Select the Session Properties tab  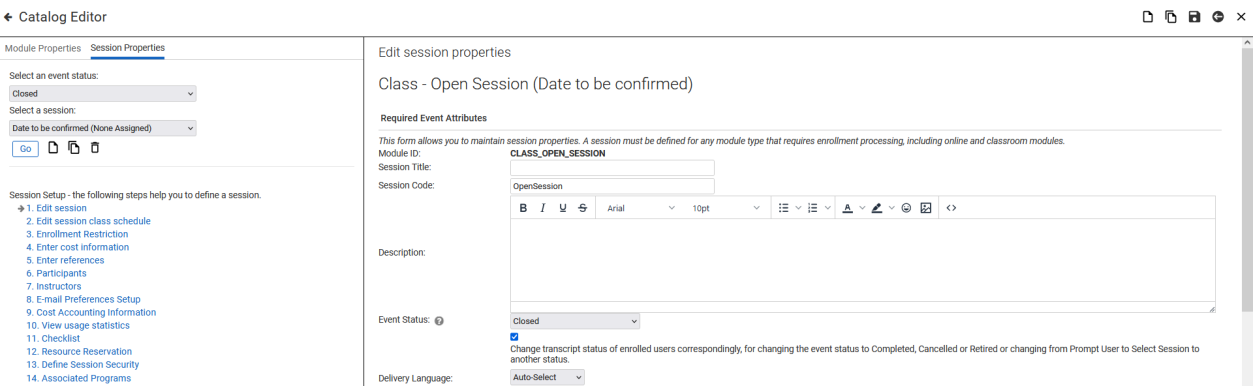tap(128, 48)
